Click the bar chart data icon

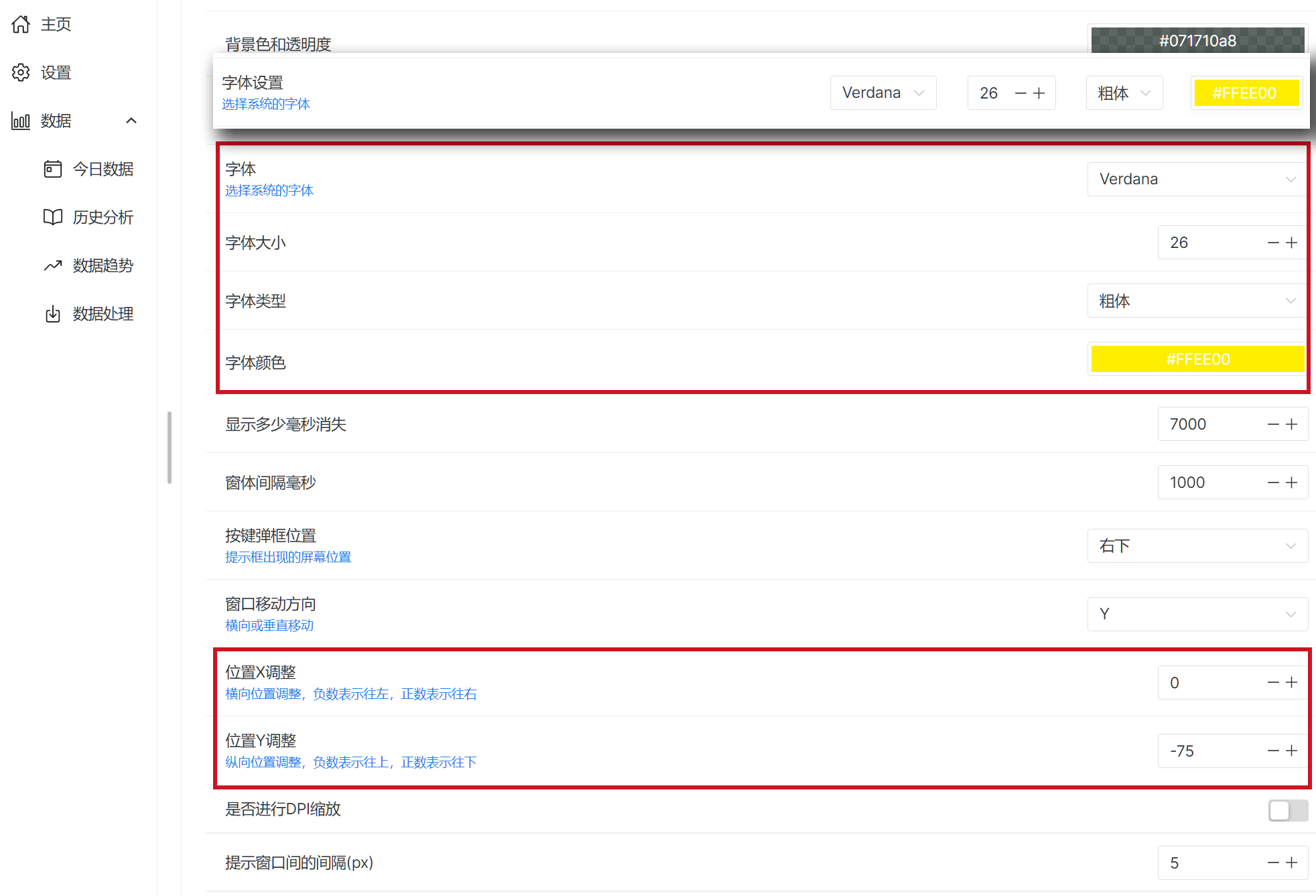[x=21, y=121]
